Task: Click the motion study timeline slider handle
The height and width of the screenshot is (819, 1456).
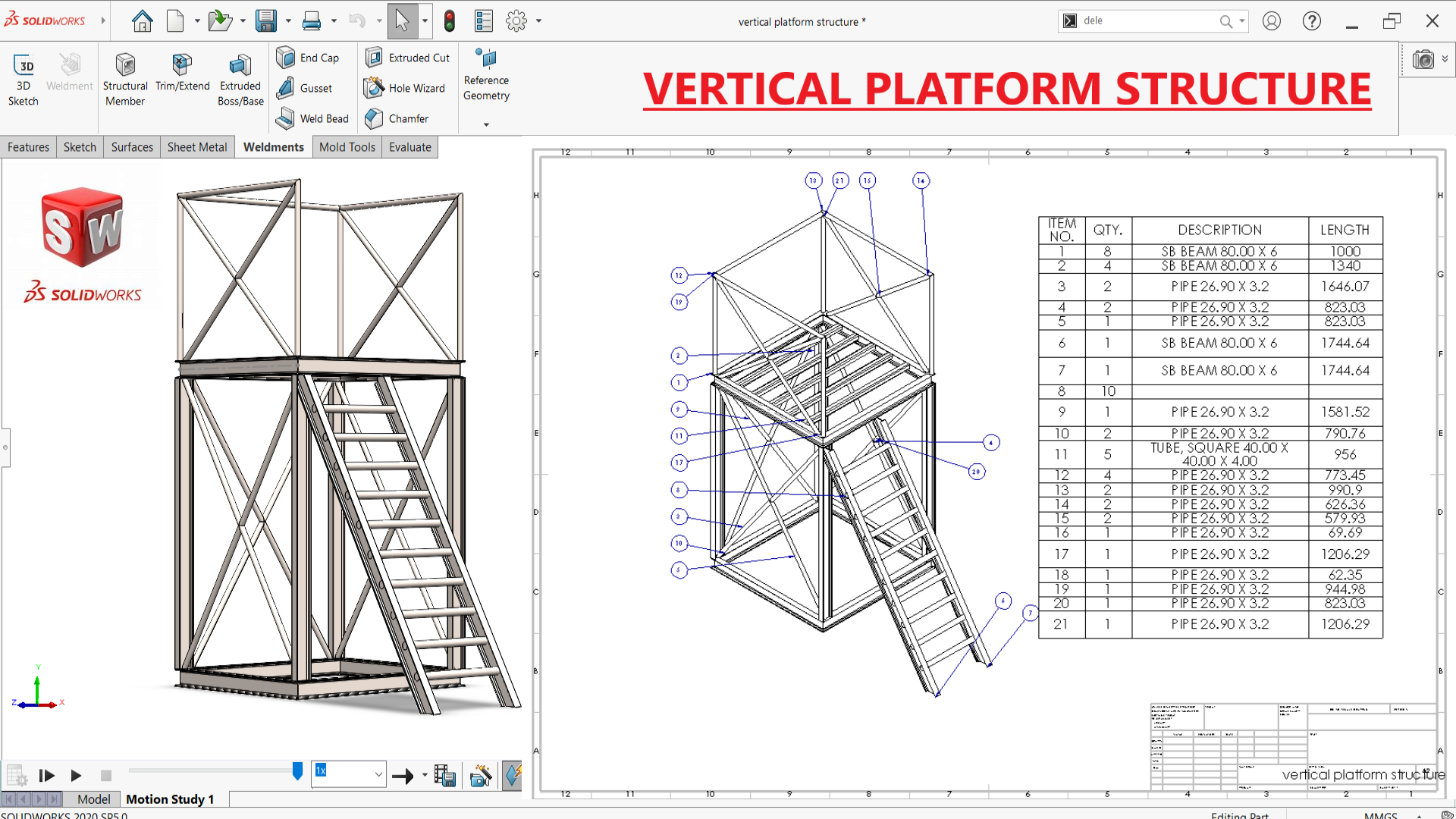Action: 297,770
